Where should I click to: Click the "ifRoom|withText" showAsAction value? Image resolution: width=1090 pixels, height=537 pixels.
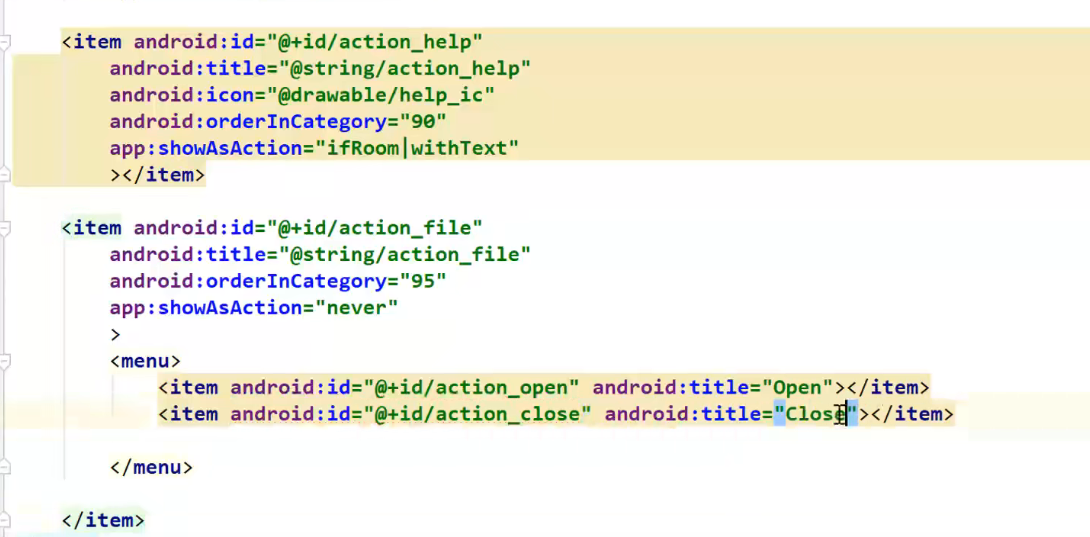[417, 148]
